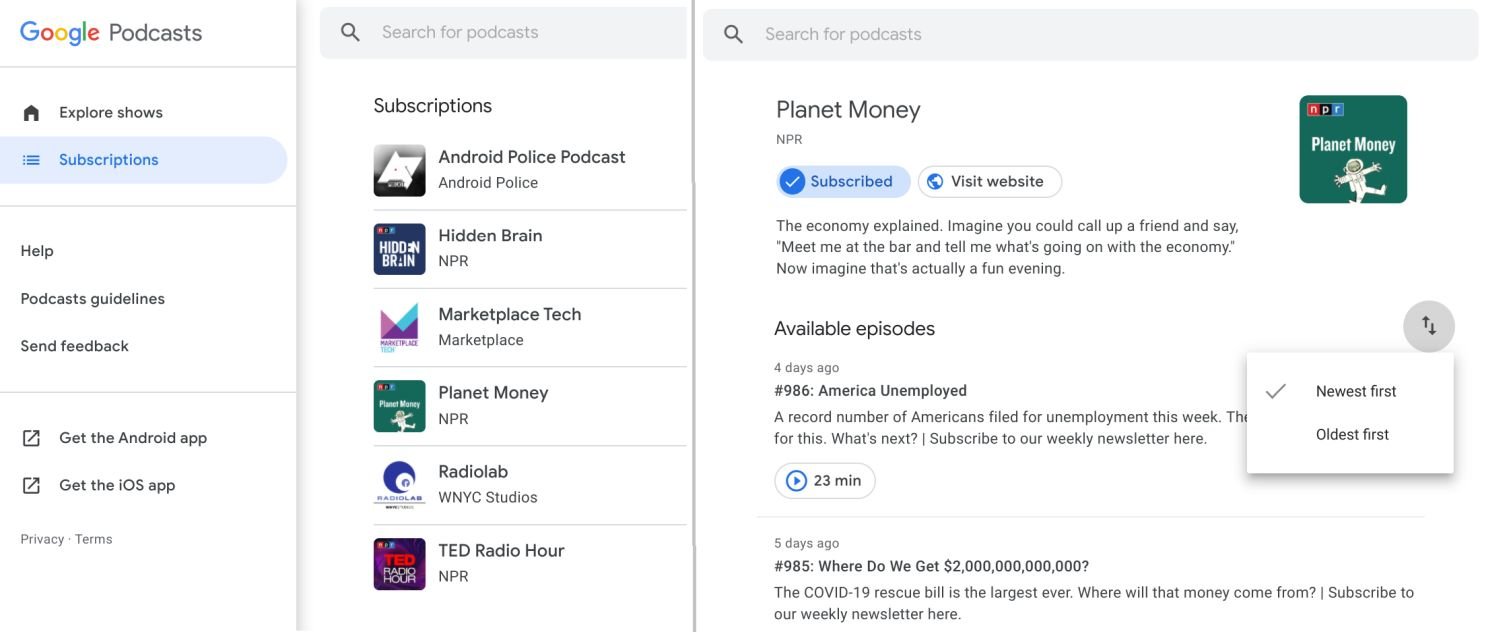Click the Visit website button
1500x632 pixels.
coord(989,182)
